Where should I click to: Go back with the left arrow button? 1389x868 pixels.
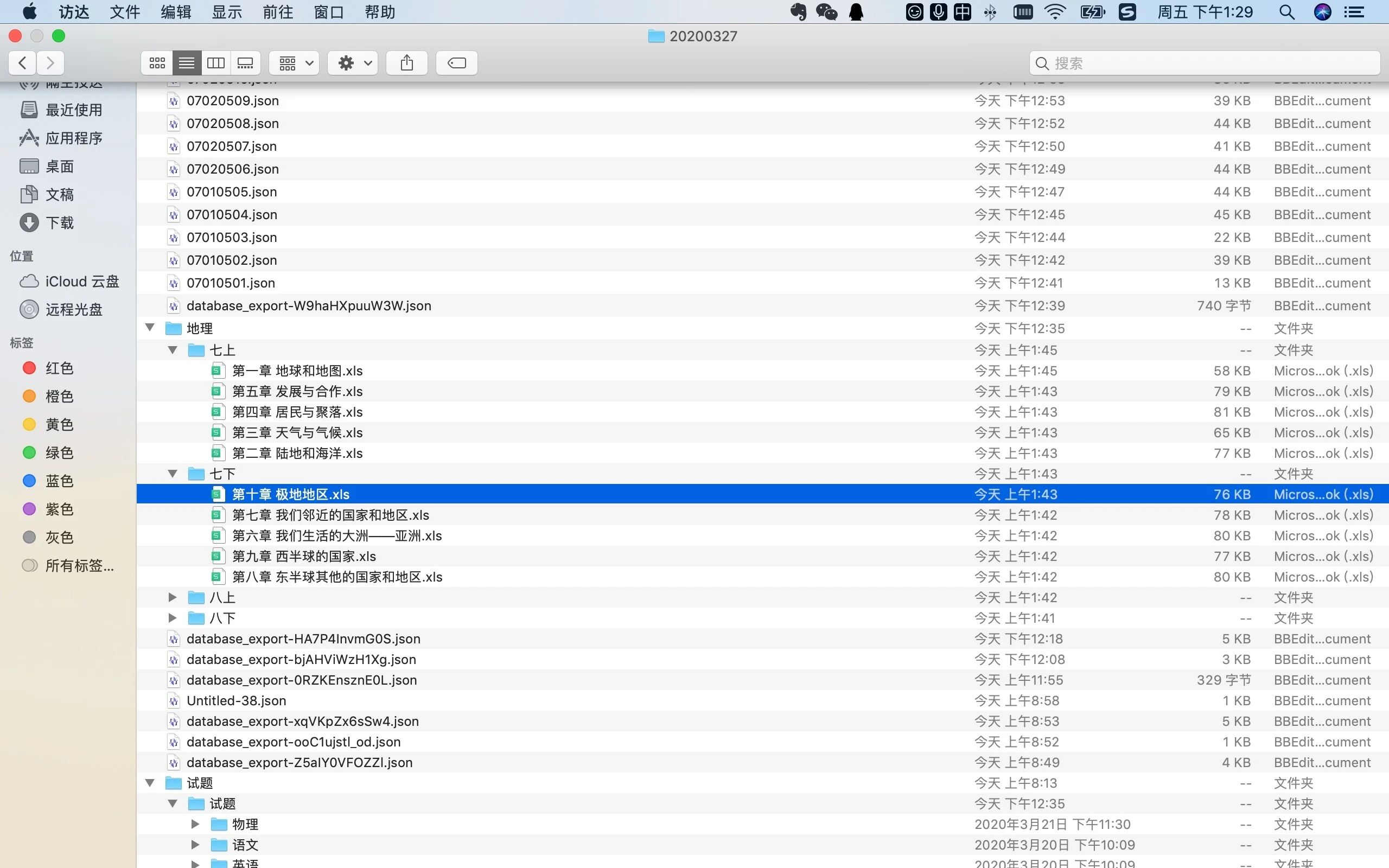click(x=23, y=62)
